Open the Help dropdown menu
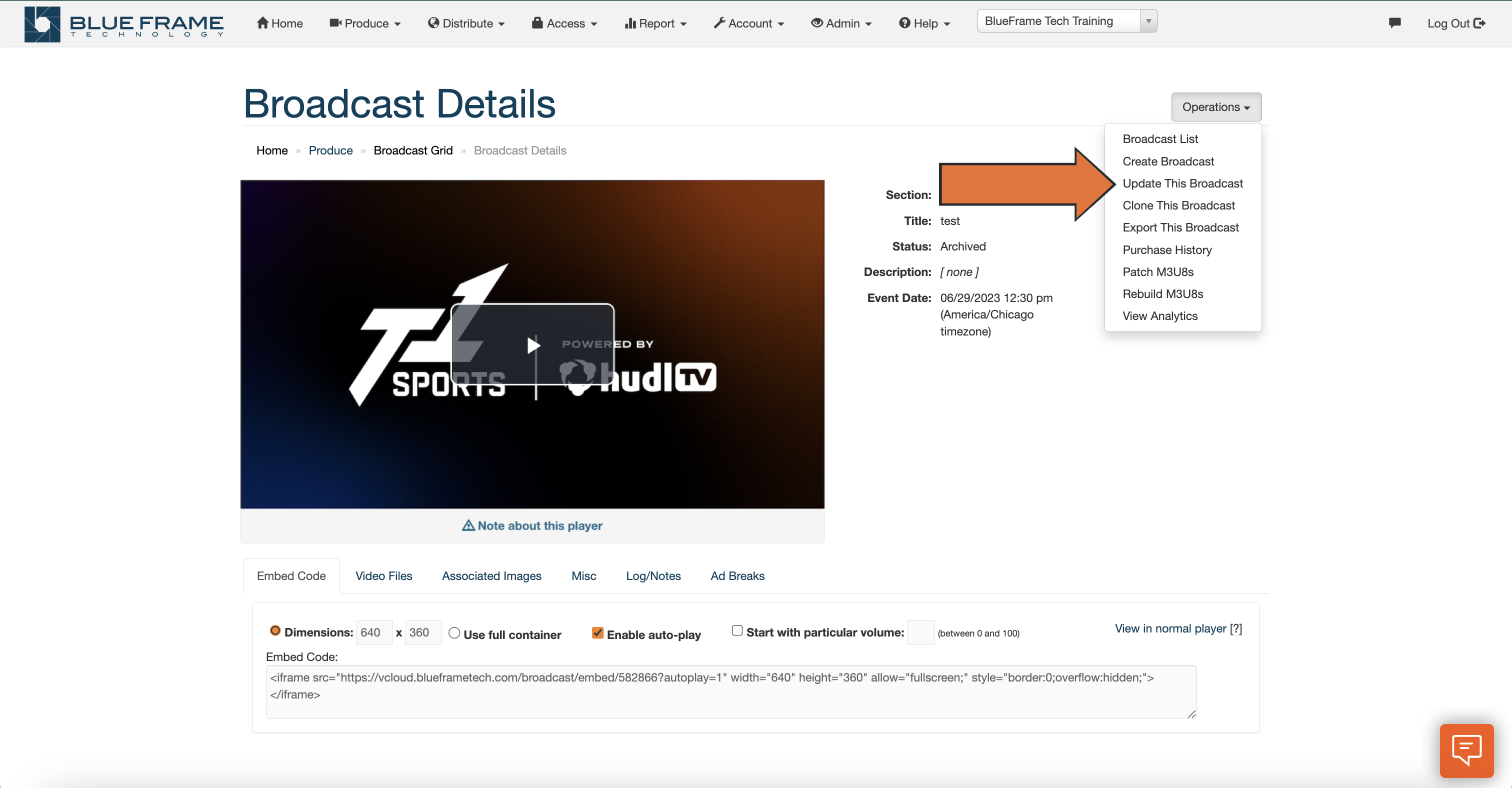The image size is (1512, 788). coord(924,23)
